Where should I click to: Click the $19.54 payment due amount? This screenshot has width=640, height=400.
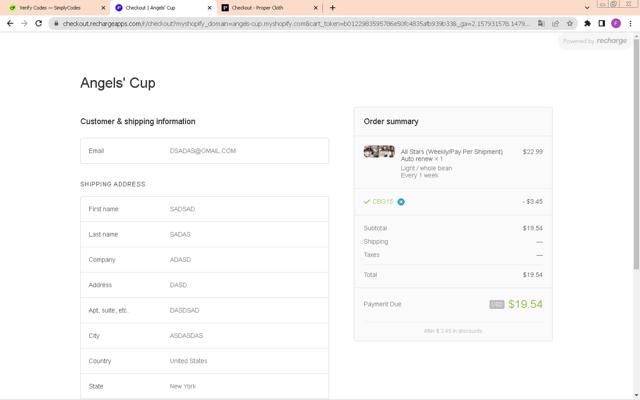tap(525, 304)
